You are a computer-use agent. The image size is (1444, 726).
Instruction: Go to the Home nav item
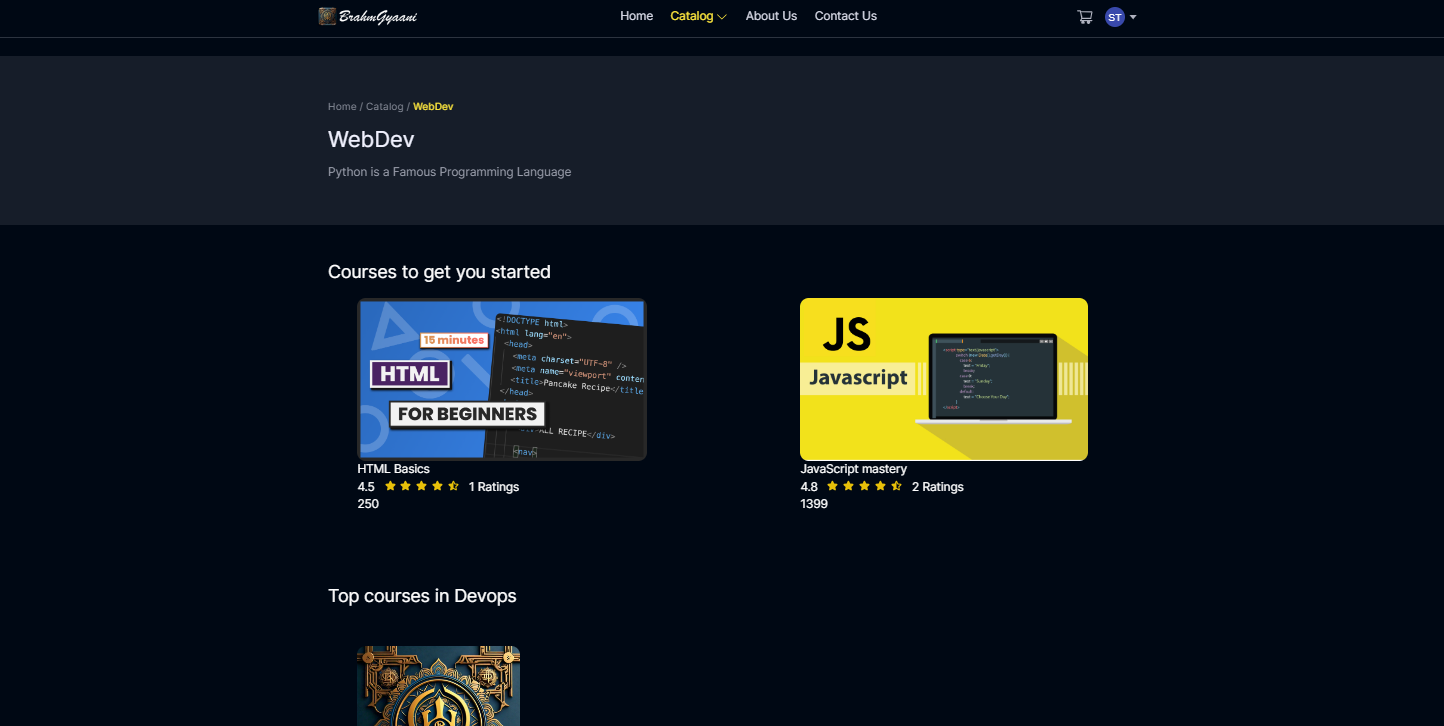tap(636, 16)
